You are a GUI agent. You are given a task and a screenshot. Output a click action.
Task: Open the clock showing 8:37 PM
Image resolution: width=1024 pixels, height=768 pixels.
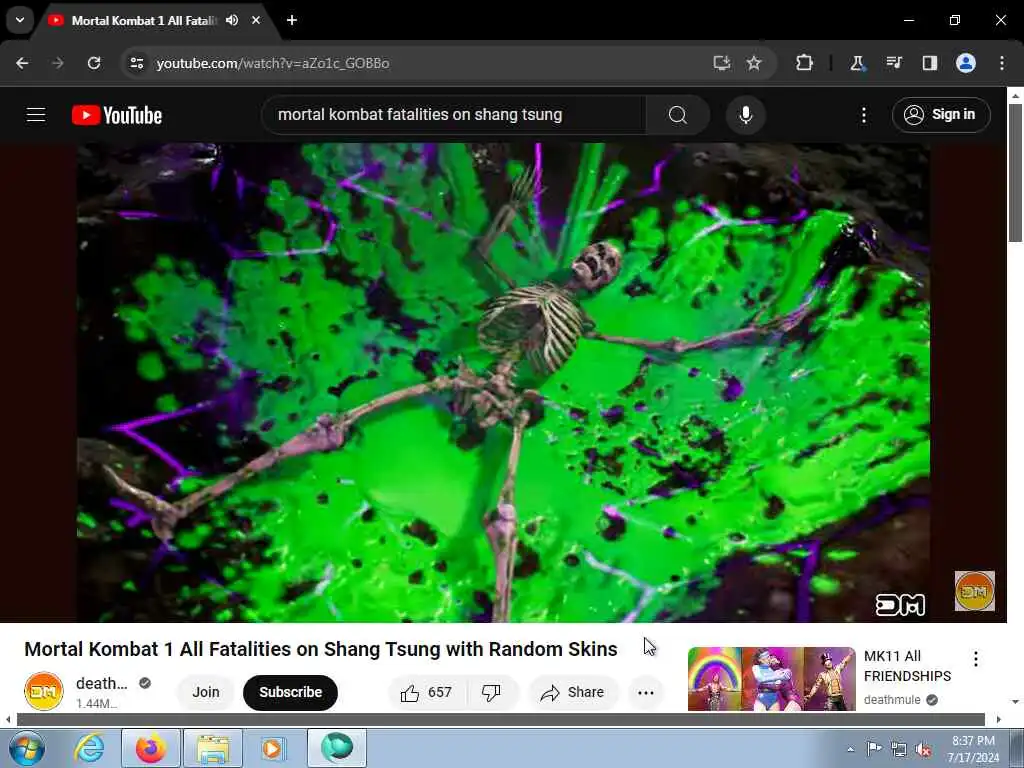(972, 749)
